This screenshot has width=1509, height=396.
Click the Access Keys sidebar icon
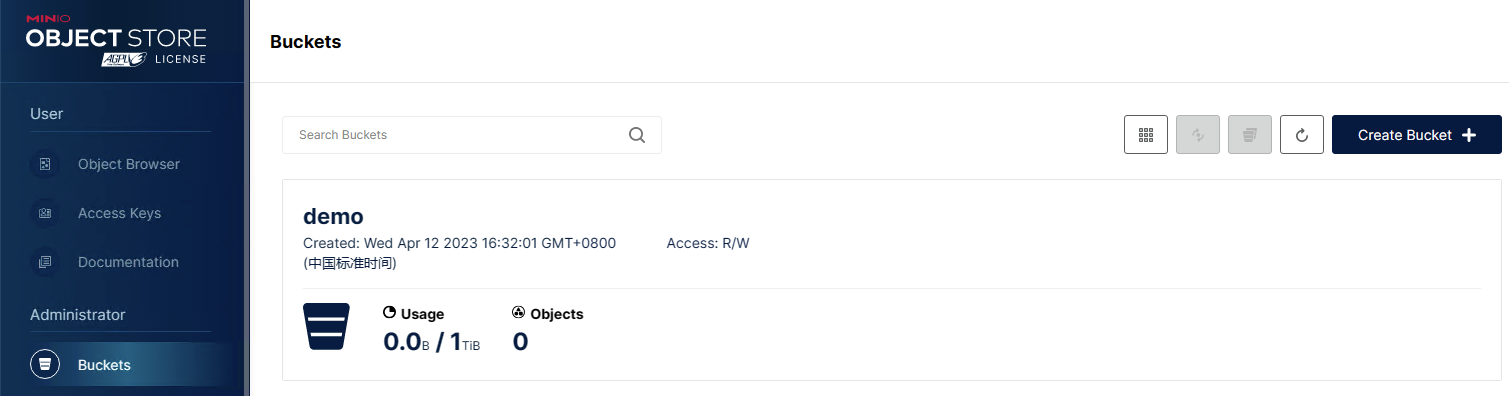(44, 213)
